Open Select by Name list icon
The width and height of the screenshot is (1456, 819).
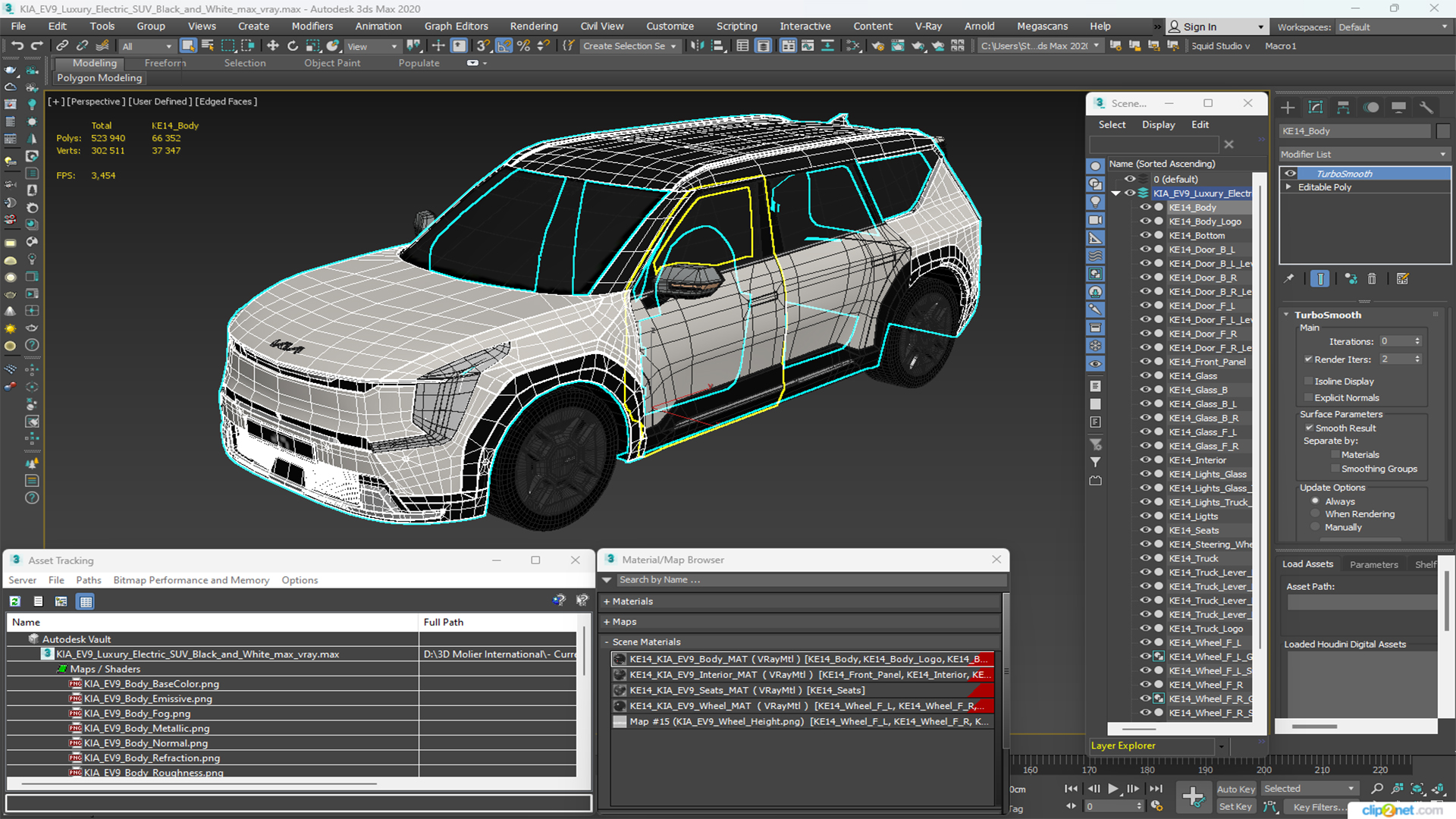[208, 46]
